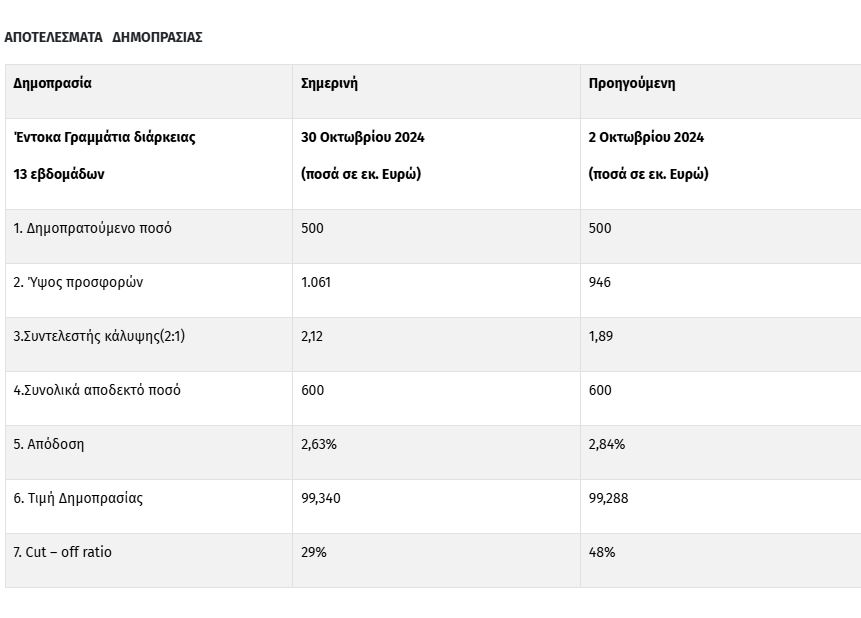The width and height of the screenshot is (861, 618).
Task: Click the Σημερινή column header
Action: 329,83
